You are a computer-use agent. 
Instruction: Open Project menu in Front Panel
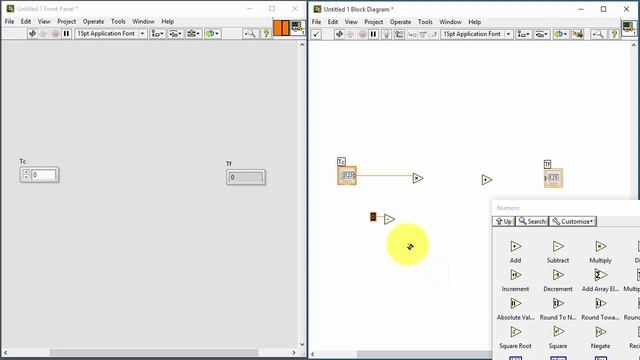[x=67, y=21]
